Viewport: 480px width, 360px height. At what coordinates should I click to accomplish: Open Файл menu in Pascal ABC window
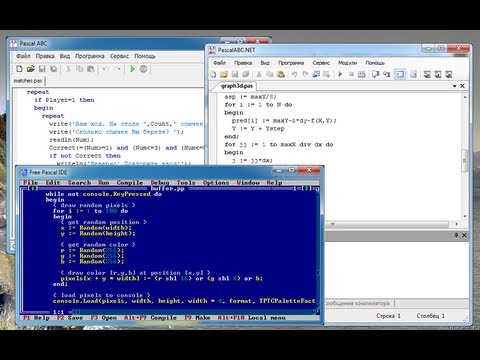(23, 56)
